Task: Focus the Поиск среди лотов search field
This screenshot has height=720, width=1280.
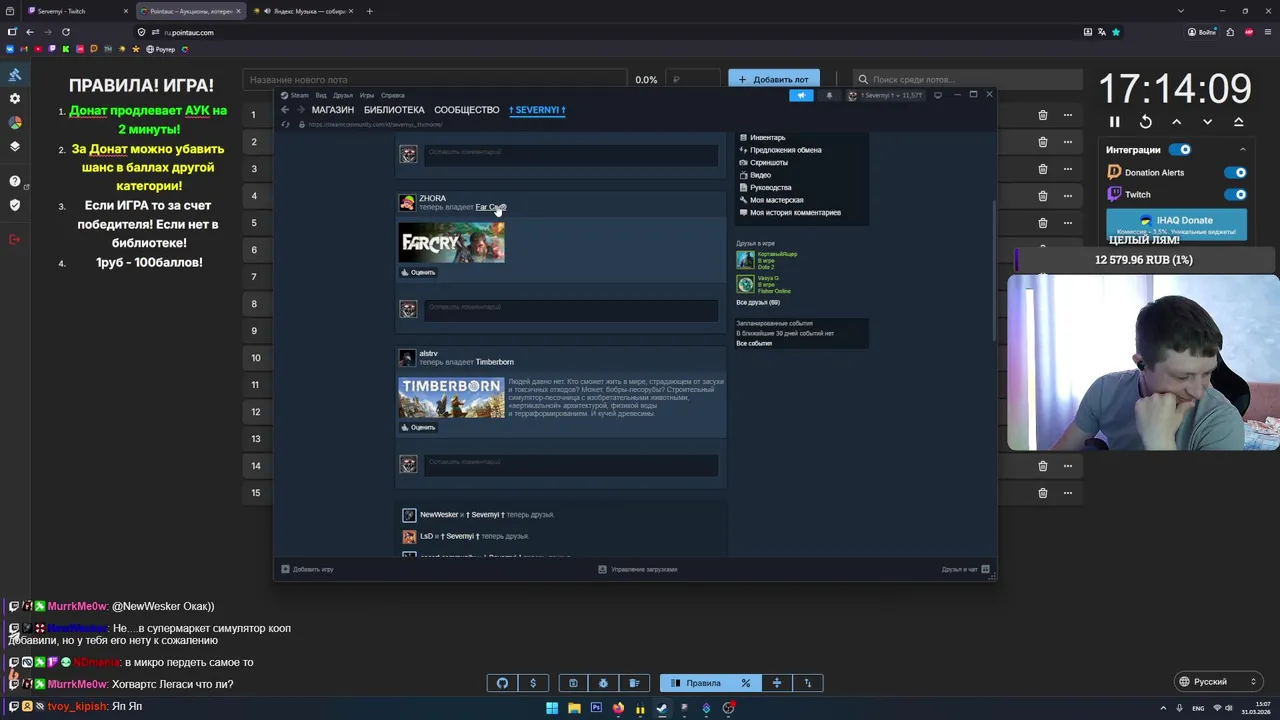Action: (968, 79)
